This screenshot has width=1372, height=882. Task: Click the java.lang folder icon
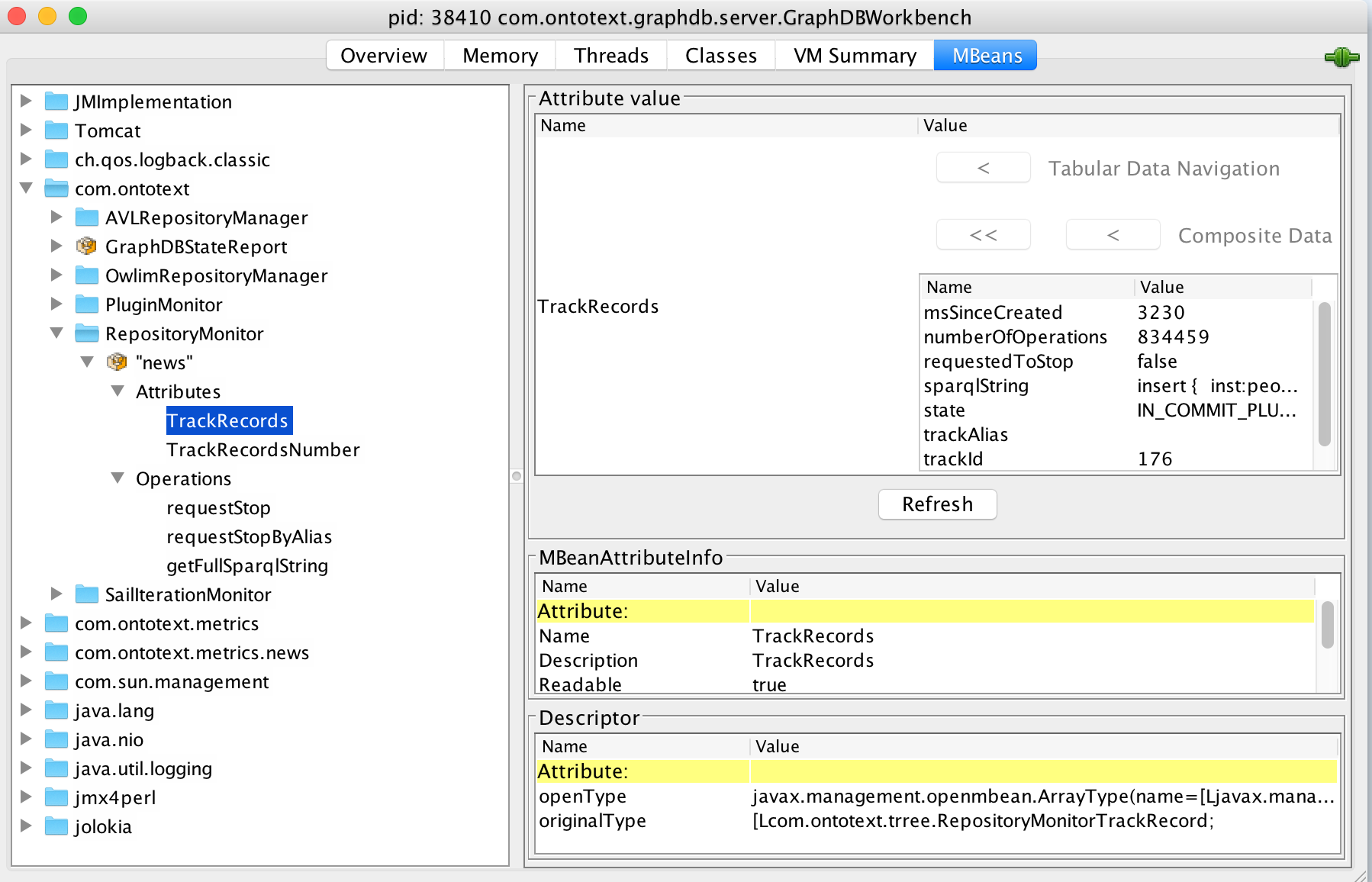click(56, 710)
